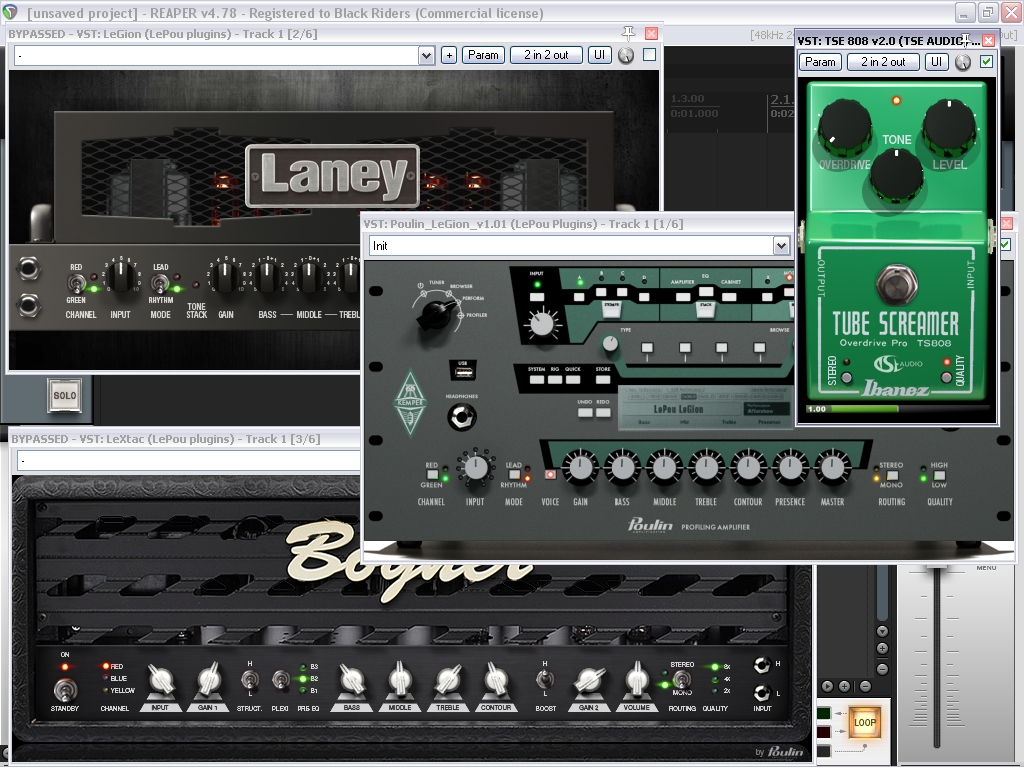
Task: Click the SOLO button on the track
Action: pos(65,395)
